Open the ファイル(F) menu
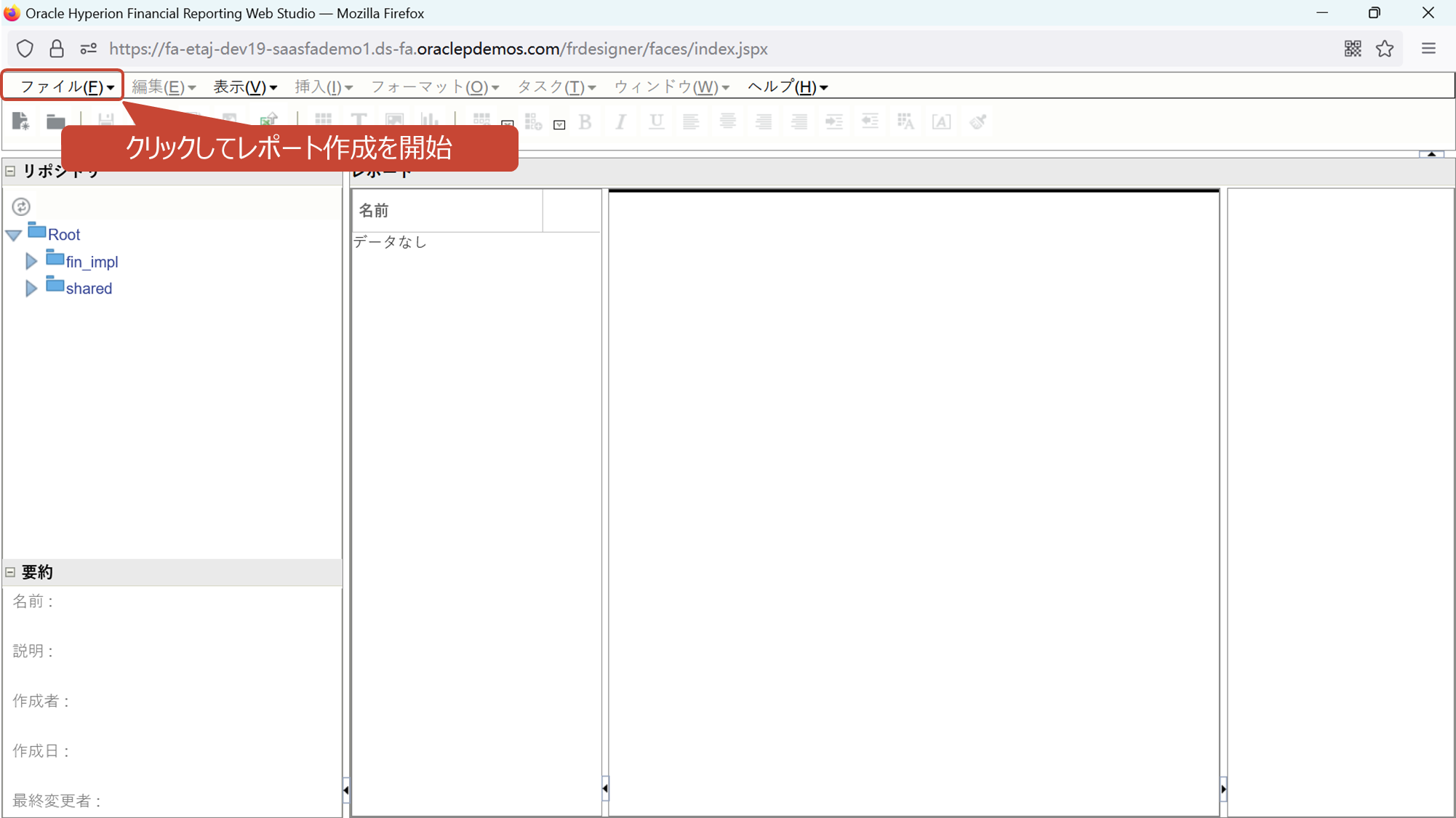 coord(65,87)
